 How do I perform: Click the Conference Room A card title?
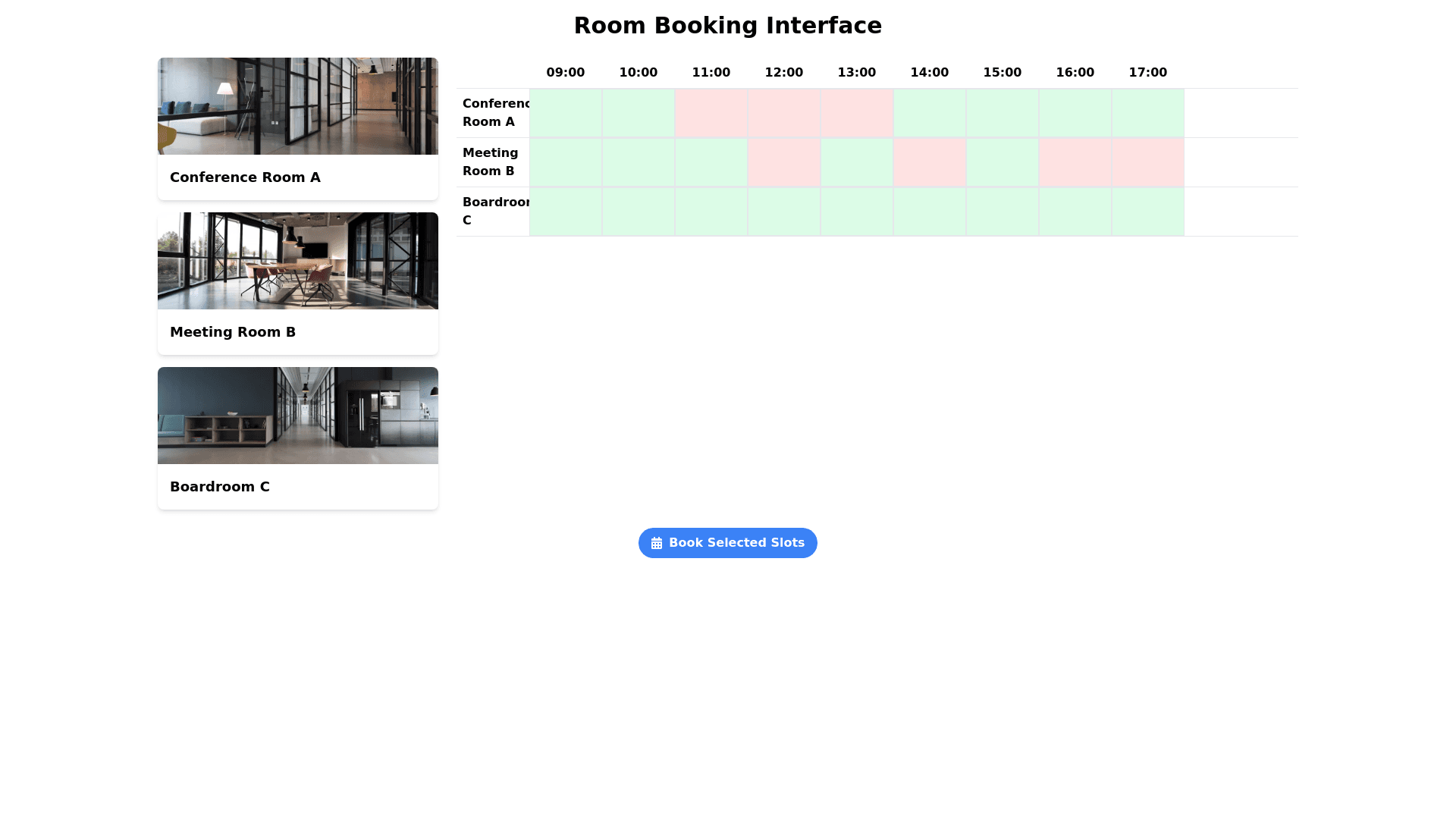click(x=245, y=177)
